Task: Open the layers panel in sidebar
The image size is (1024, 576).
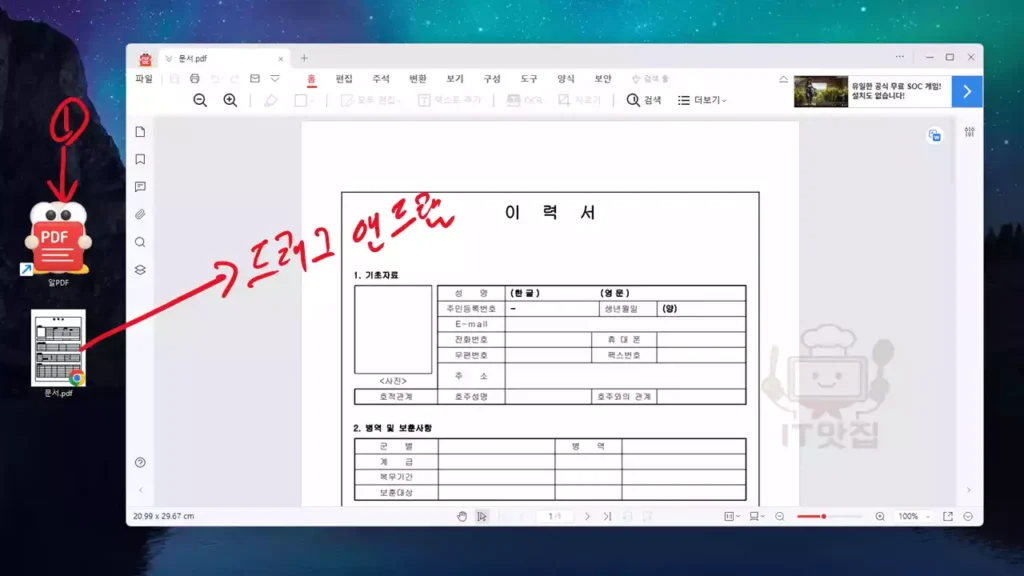Action: click(140, 270)
